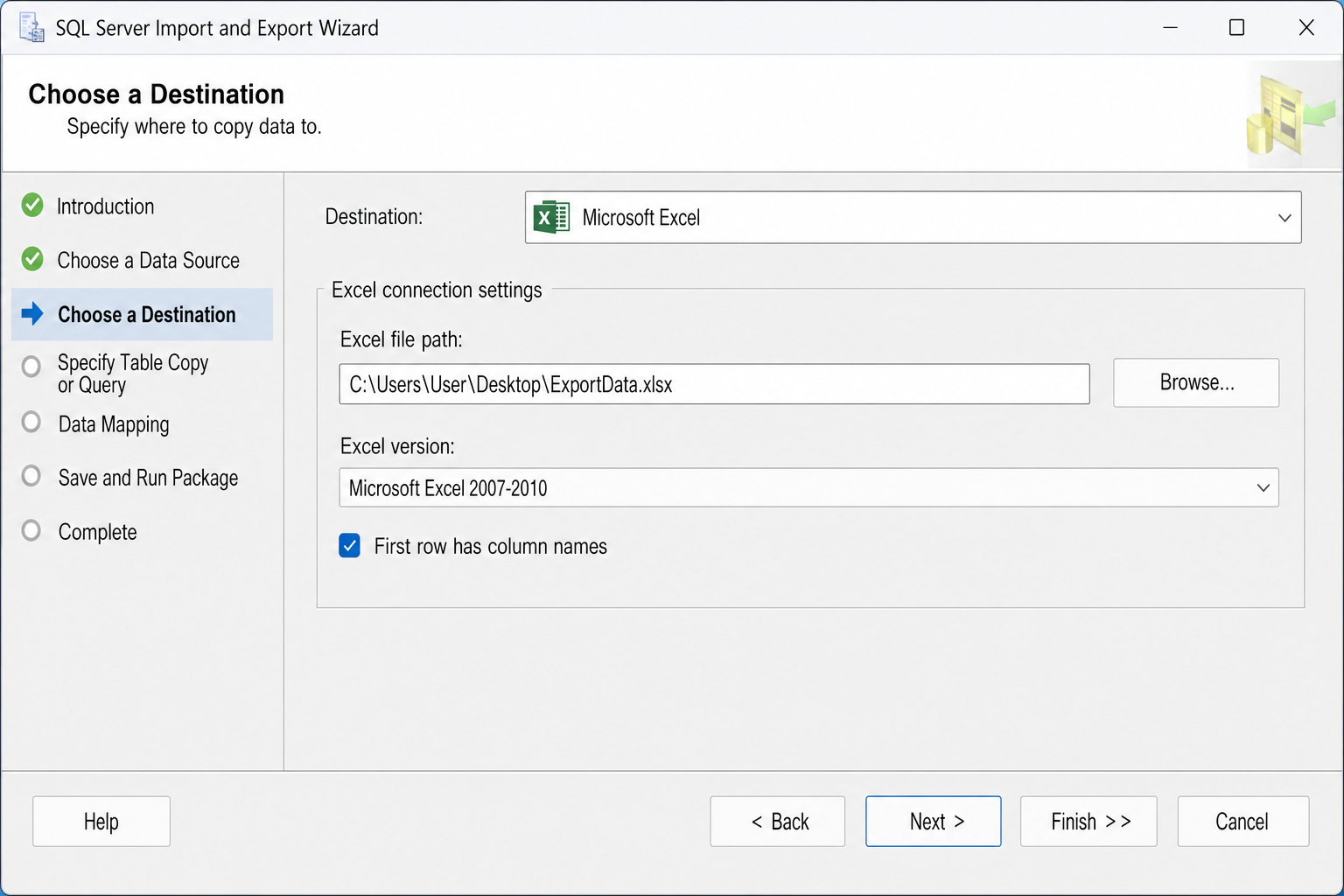Click the Excel connection settings group title
The height and width of the screenshot is (896, 1344).
[x=437, y=290]
